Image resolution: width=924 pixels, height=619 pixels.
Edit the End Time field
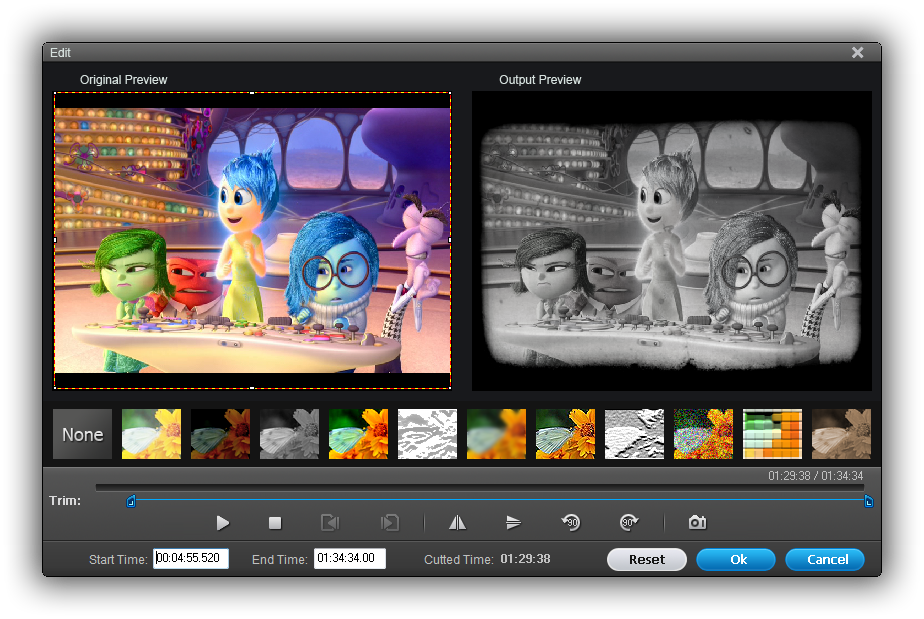coord(348,559)
